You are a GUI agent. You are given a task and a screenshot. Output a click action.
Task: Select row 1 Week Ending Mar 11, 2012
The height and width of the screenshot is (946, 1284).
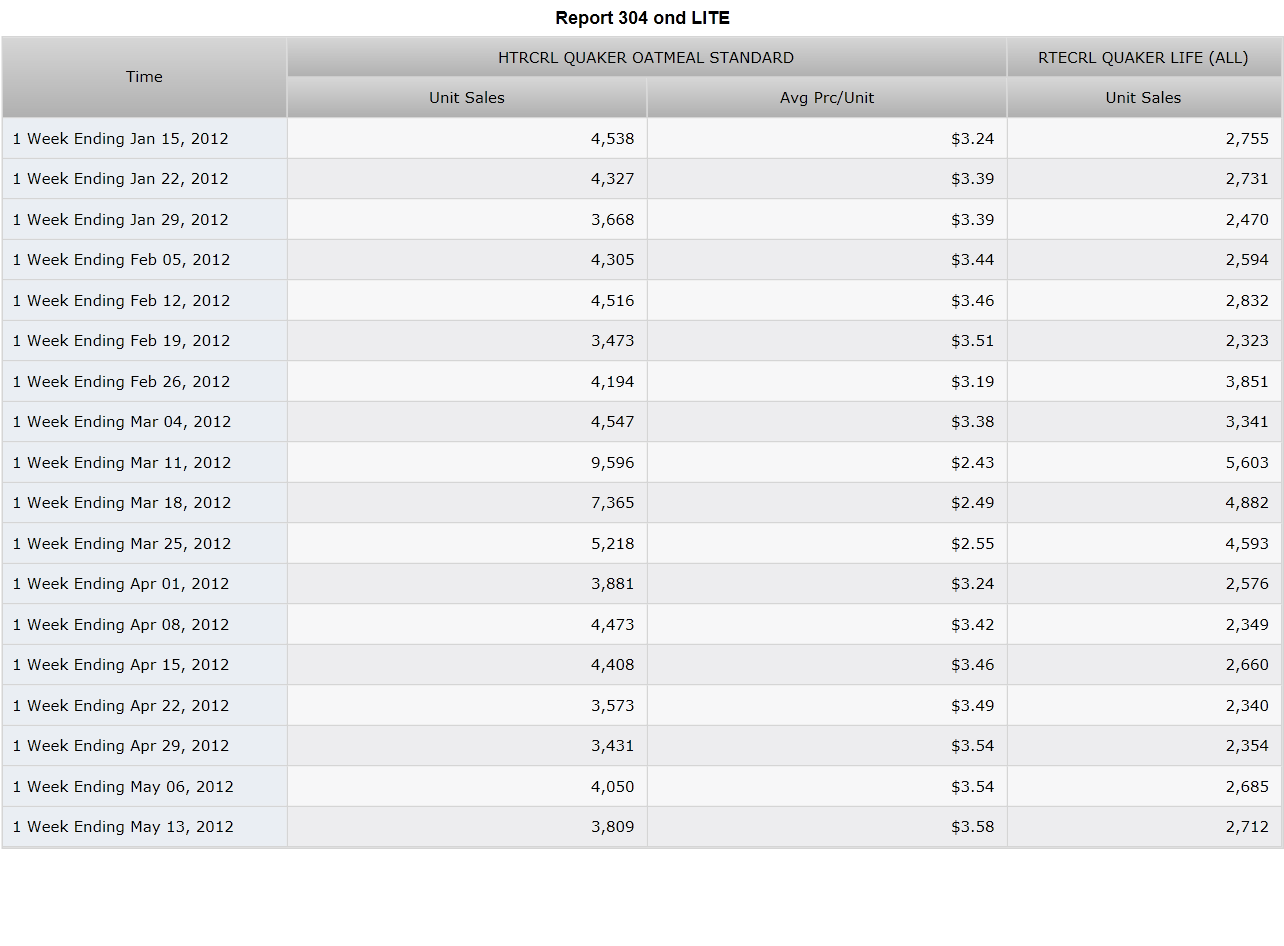pyautogui.click(x=642, y=463)
